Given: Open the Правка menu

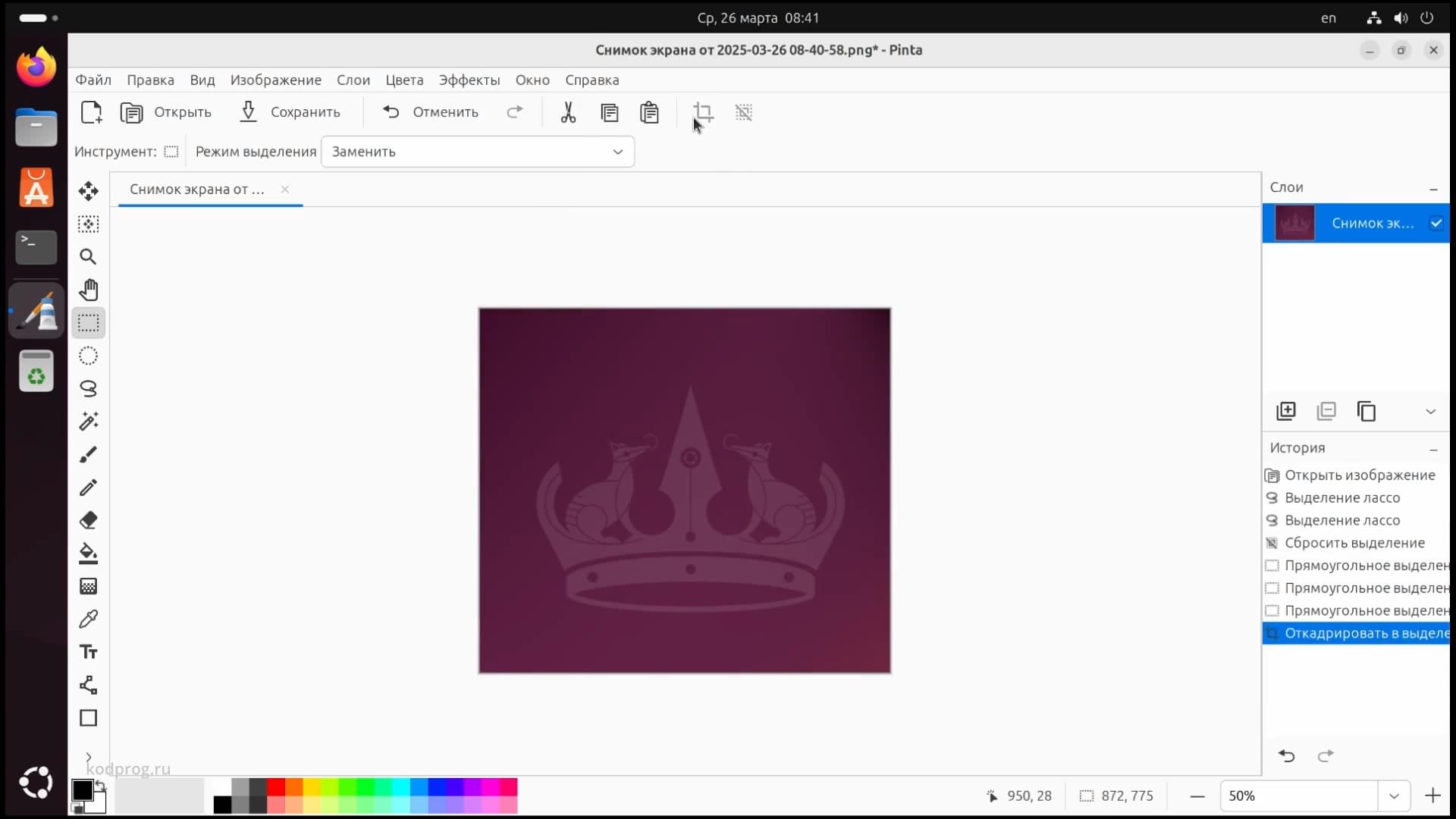Looking at the screenshot, I should [x=150, y=80].
